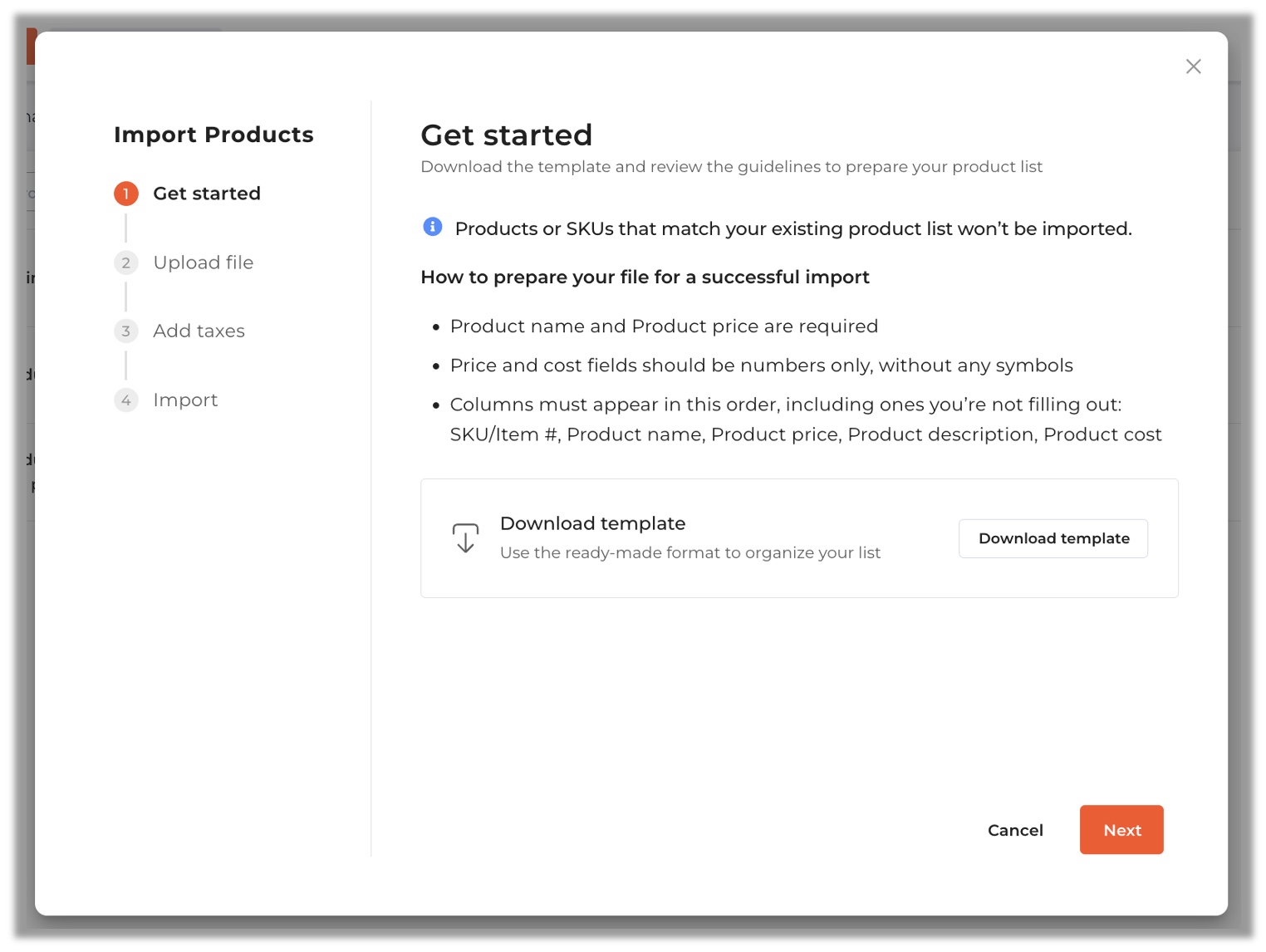Click the step 2 number circle
This screenshot has width=1266, height=952.
tap(126, 263)
